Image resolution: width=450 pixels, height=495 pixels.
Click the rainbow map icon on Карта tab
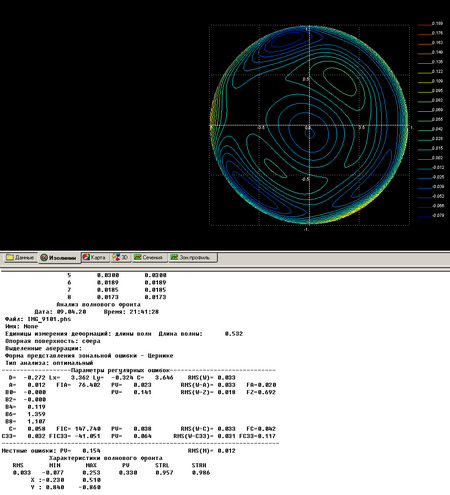(x=86, y=257)
